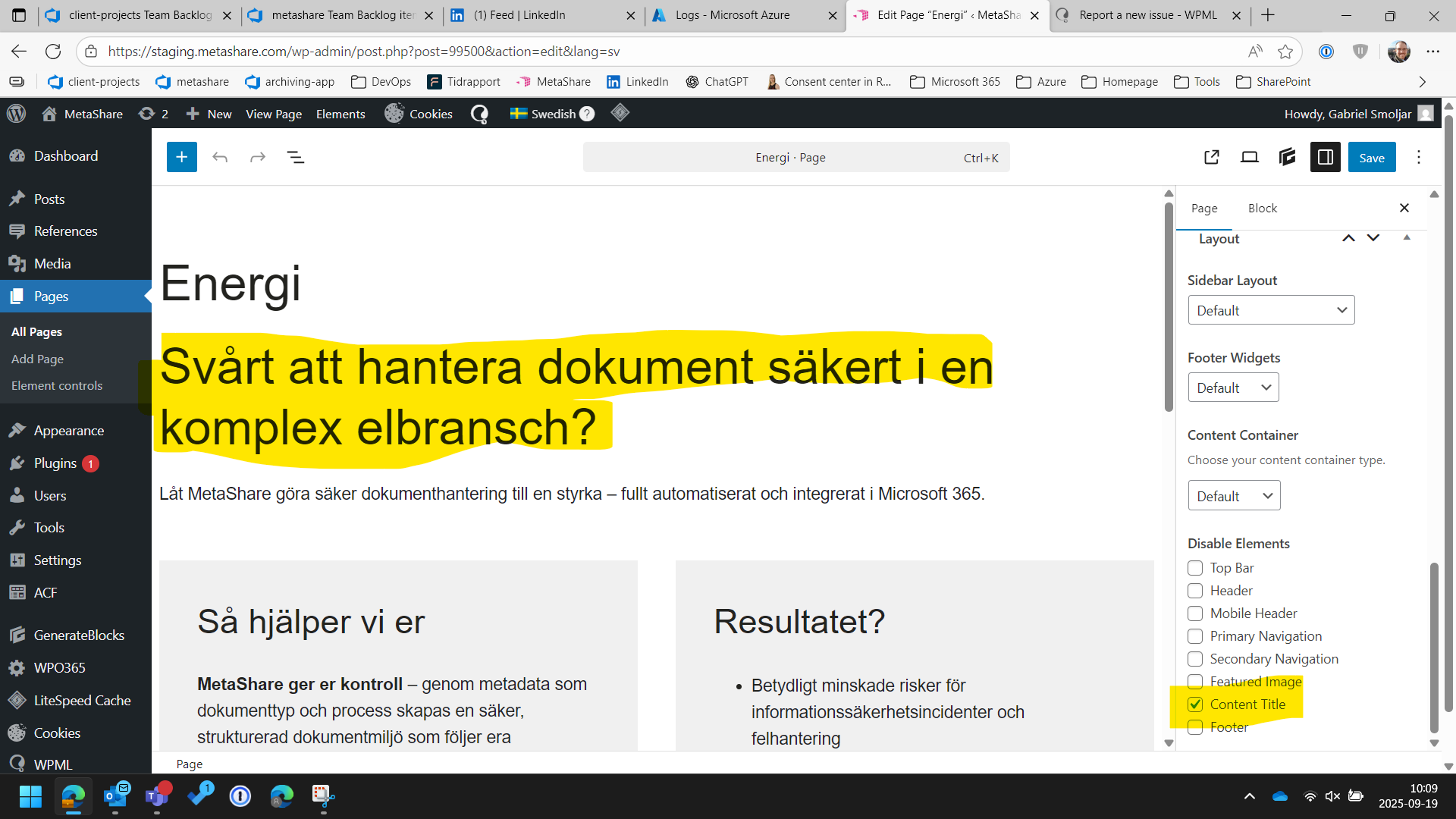Open Content Container dropdown

1234,496
